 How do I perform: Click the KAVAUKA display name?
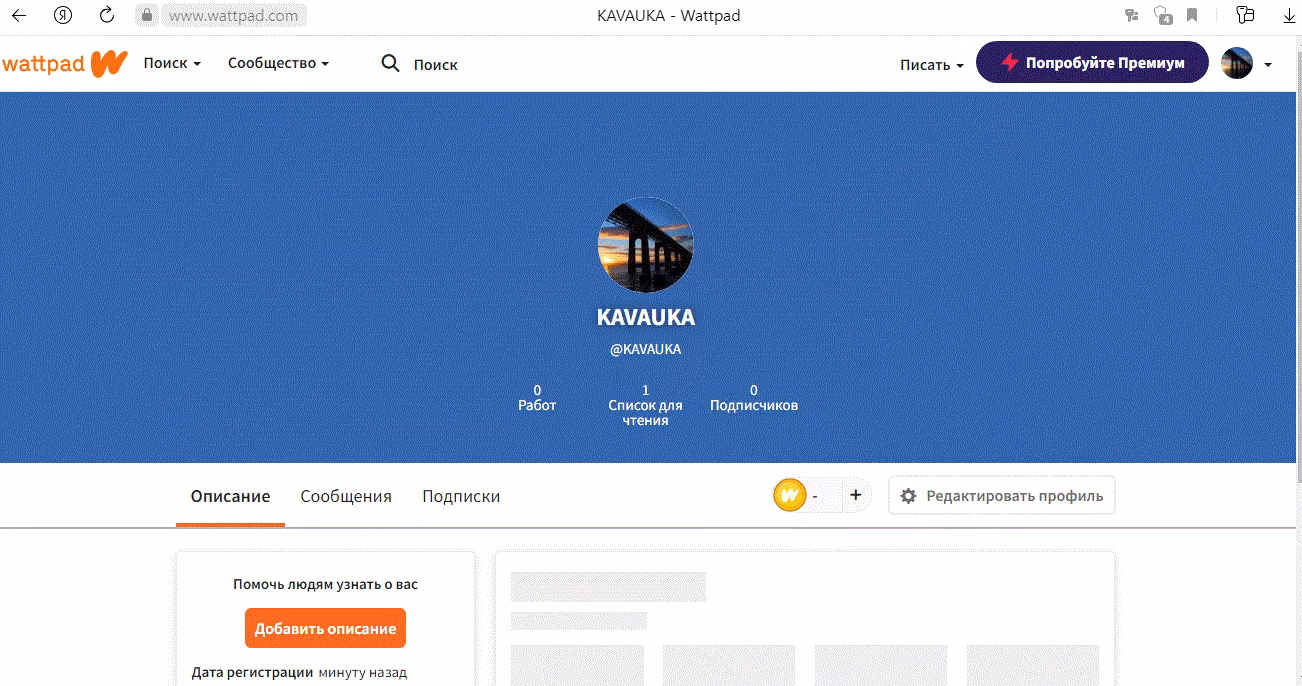click(x=645, y=317)
